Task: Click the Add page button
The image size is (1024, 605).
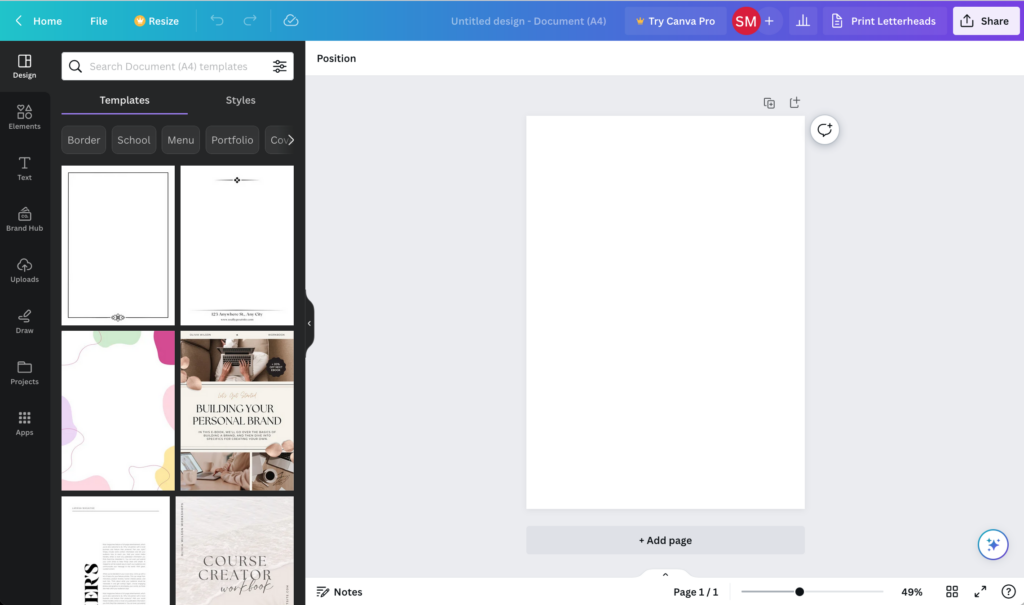Action: [665, 540]
